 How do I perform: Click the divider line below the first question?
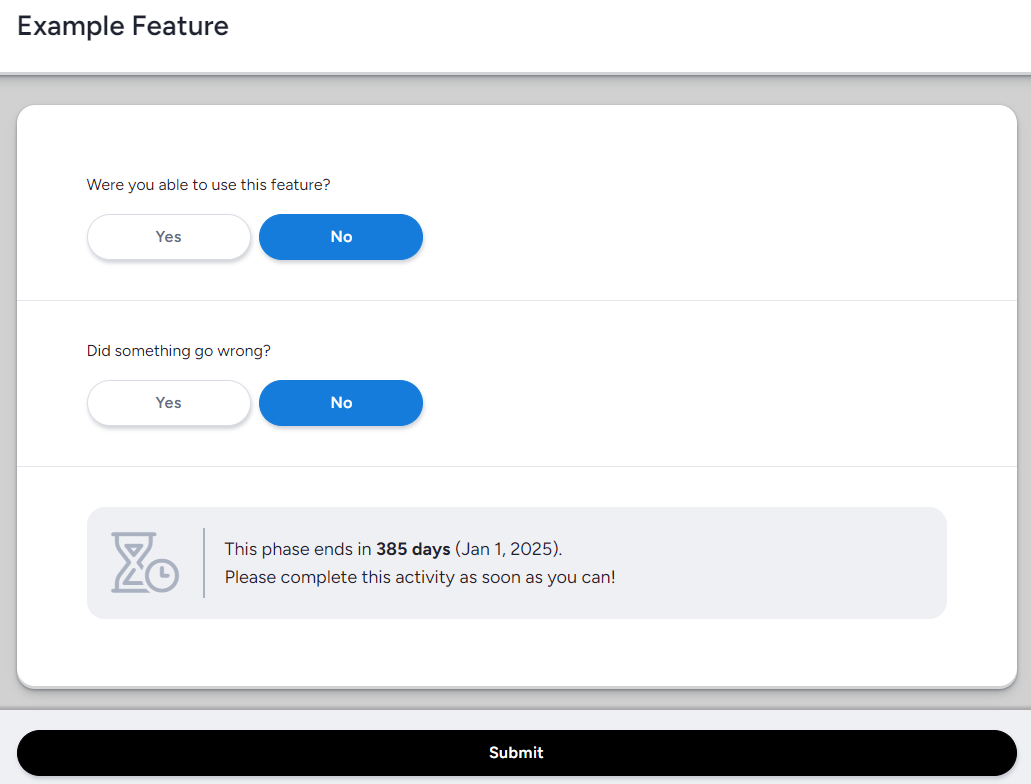516,300
